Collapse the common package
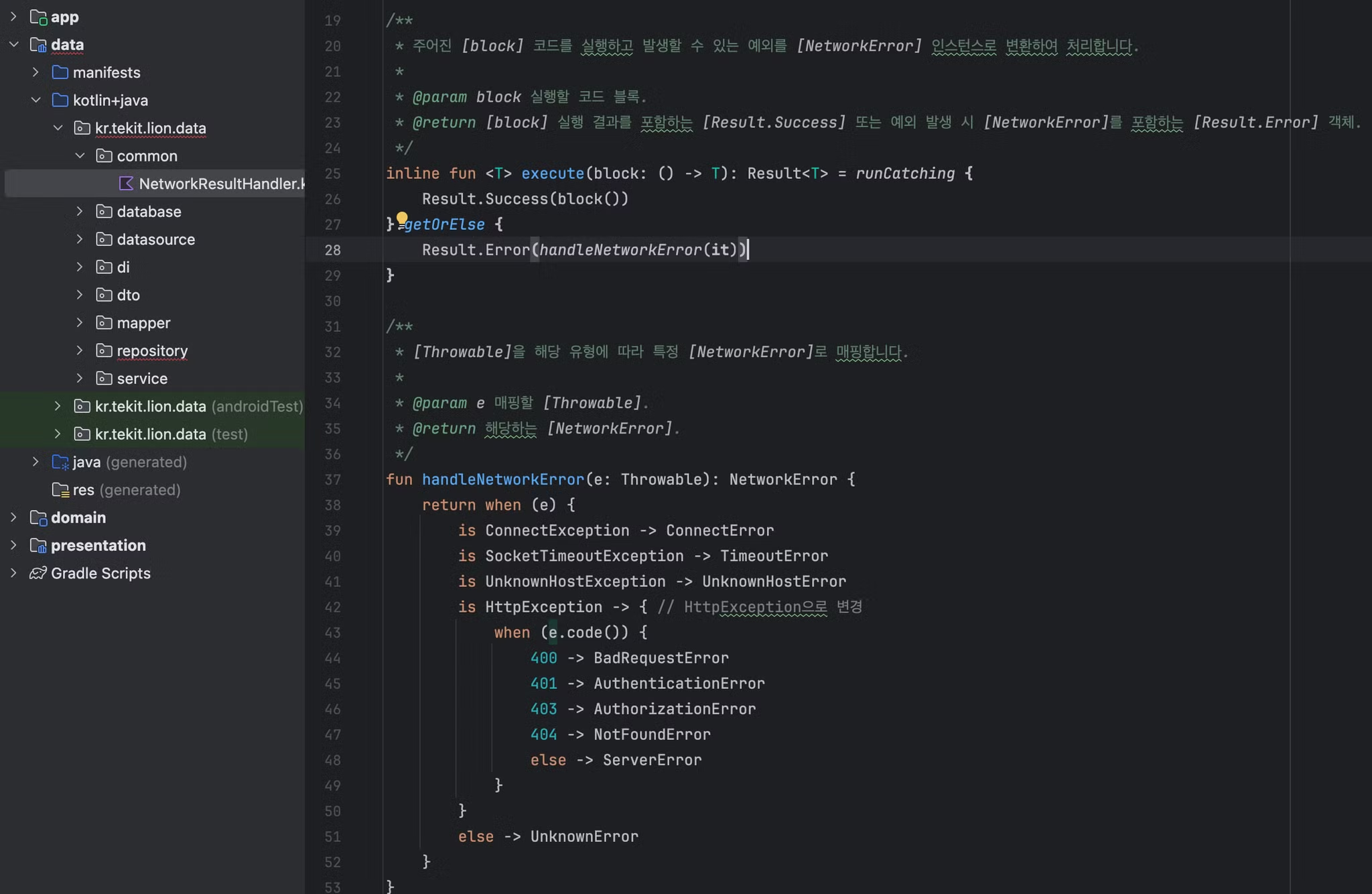This screenshot has height=894, width=1372. tap(80, 156)
